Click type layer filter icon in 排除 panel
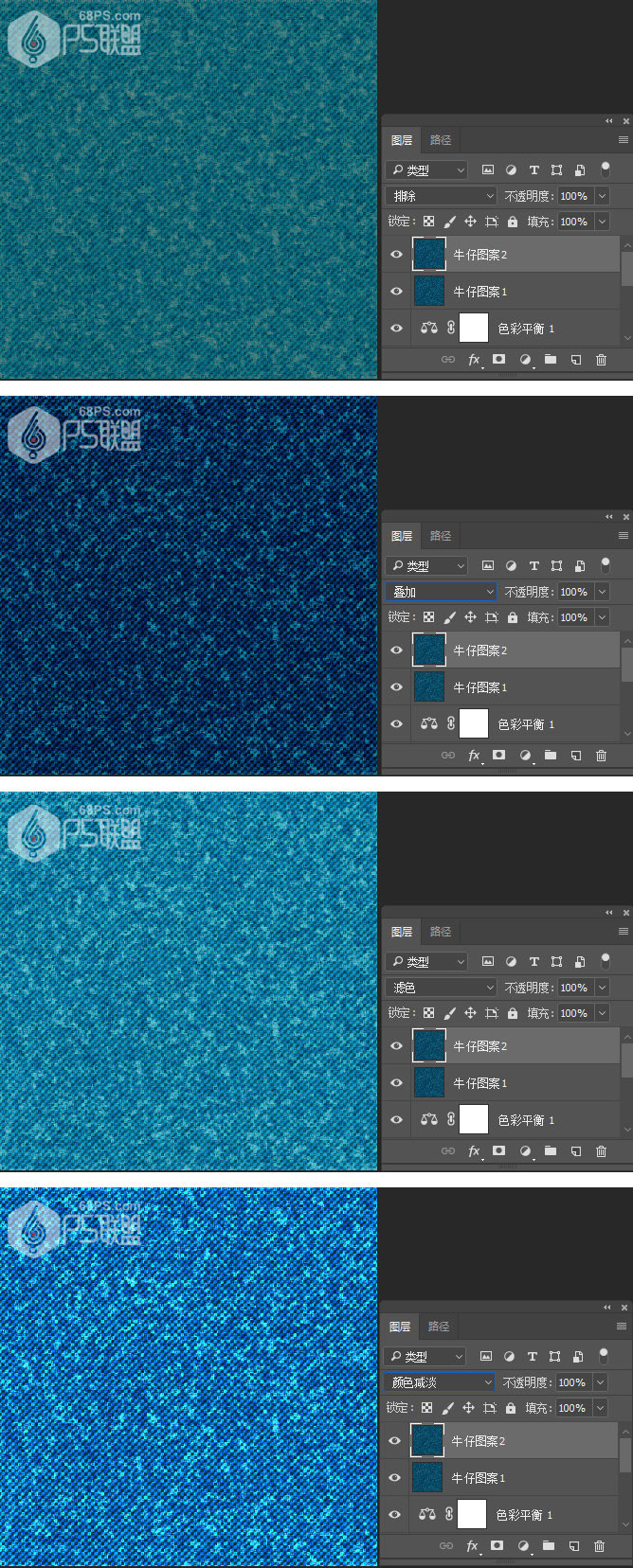Viewport: 633px width, 1568px height. [x=534, y=170]
